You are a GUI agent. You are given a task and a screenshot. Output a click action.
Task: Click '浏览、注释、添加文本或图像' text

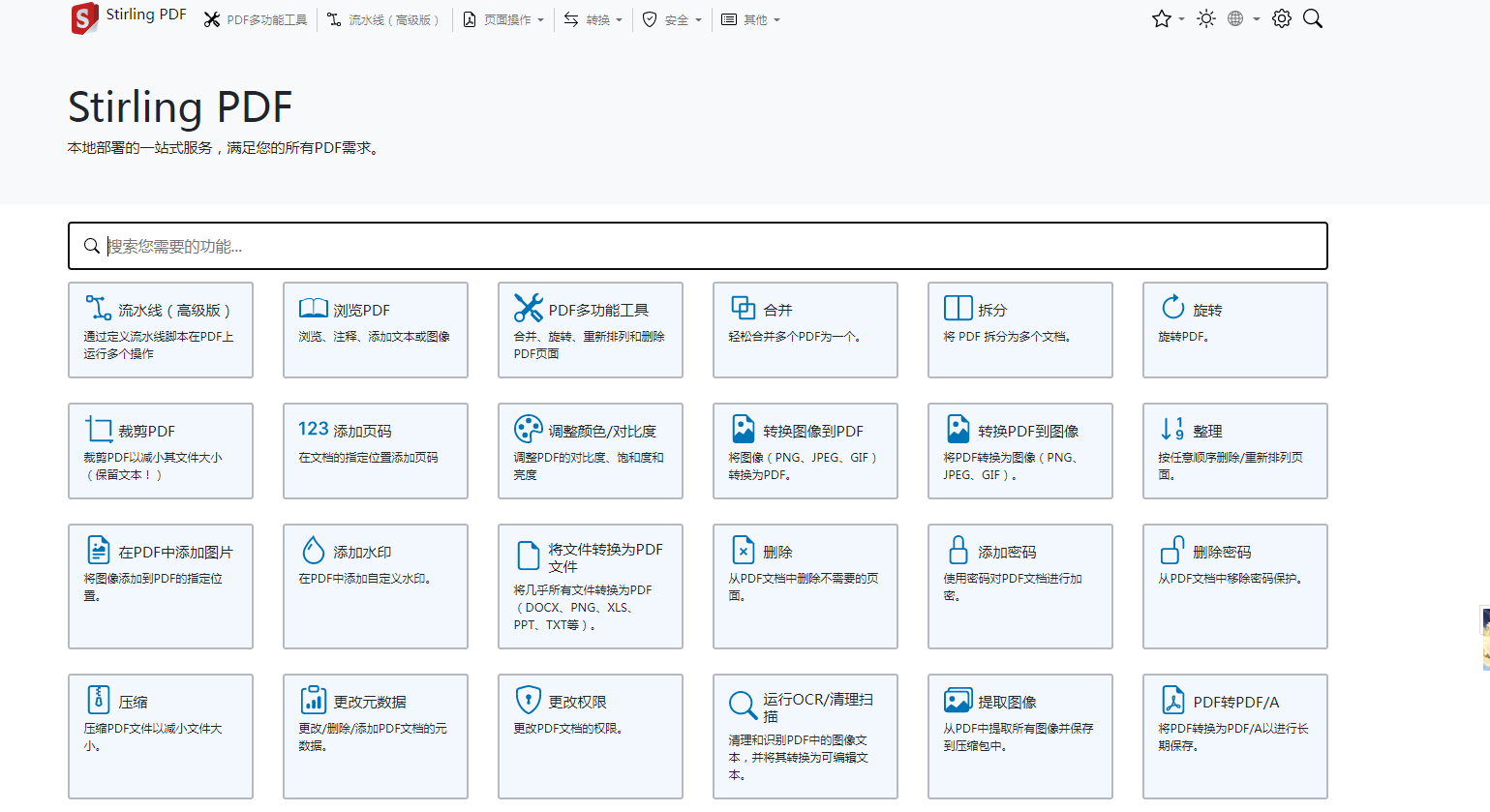click(374, 337)
